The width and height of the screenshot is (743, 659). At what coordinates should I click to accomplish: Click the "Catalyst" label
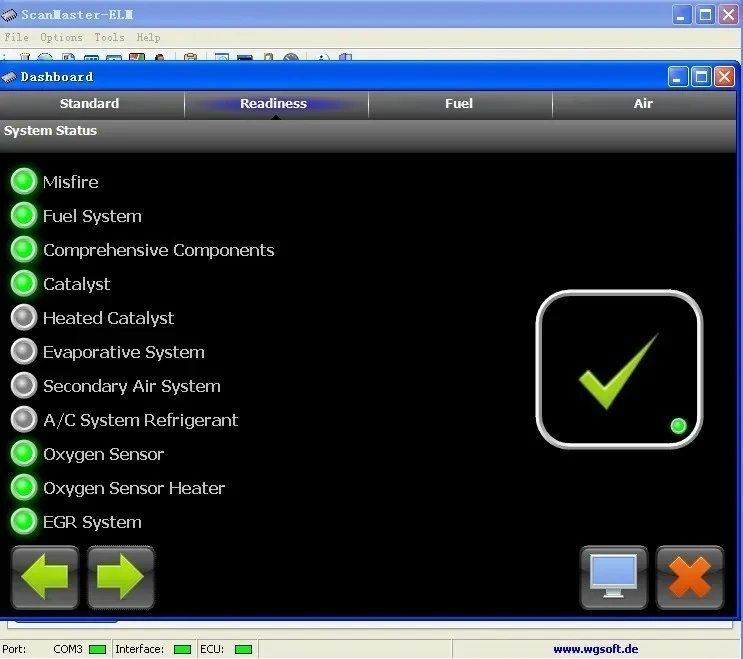[x=77, y=285]
